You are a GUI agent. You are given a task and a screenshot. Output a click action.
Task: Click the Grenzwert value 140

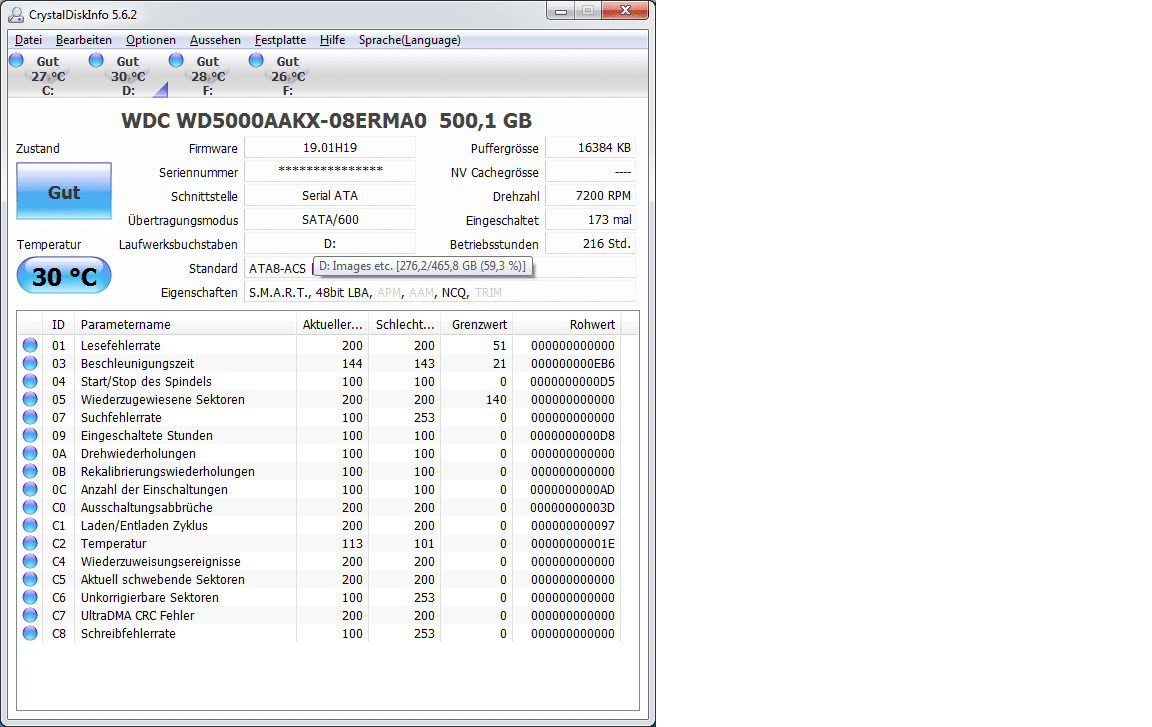click(496, 399)
